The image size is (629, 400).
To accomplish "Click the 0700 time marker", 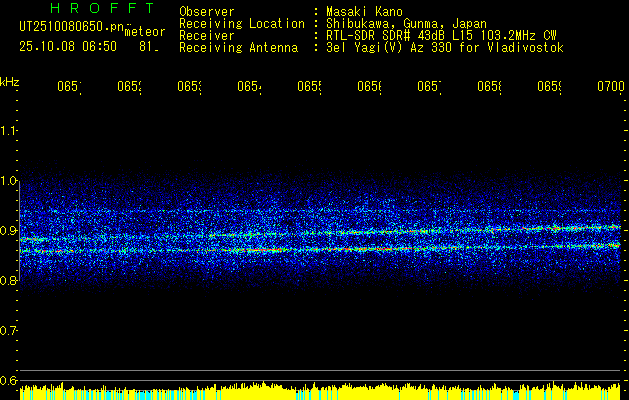I will tap(611, 87).
